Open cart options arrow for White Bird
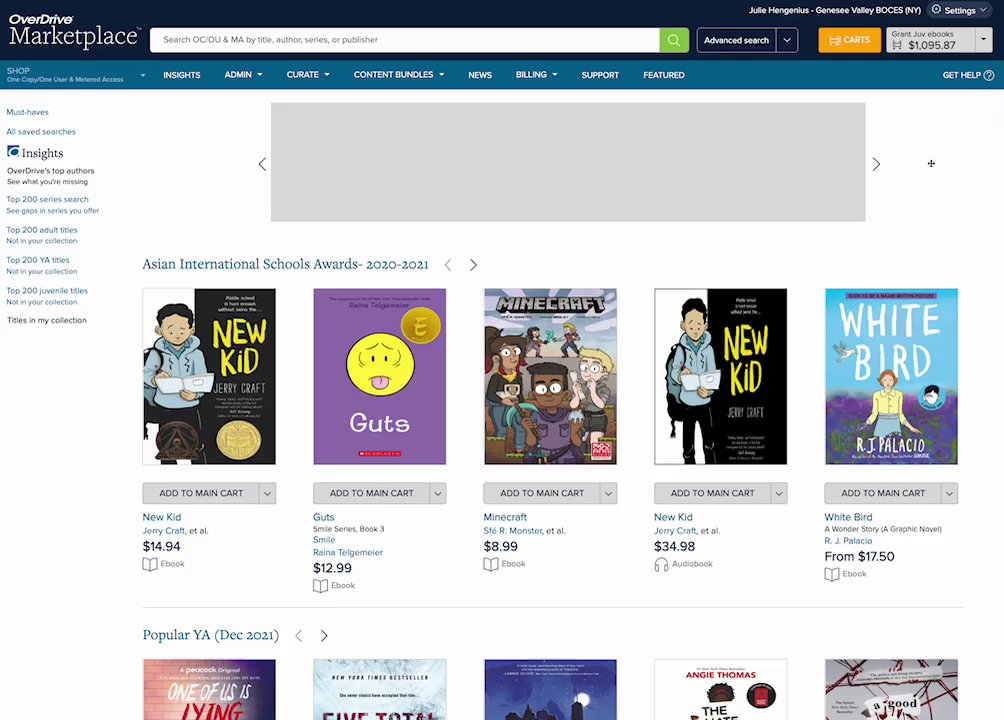 950,493
